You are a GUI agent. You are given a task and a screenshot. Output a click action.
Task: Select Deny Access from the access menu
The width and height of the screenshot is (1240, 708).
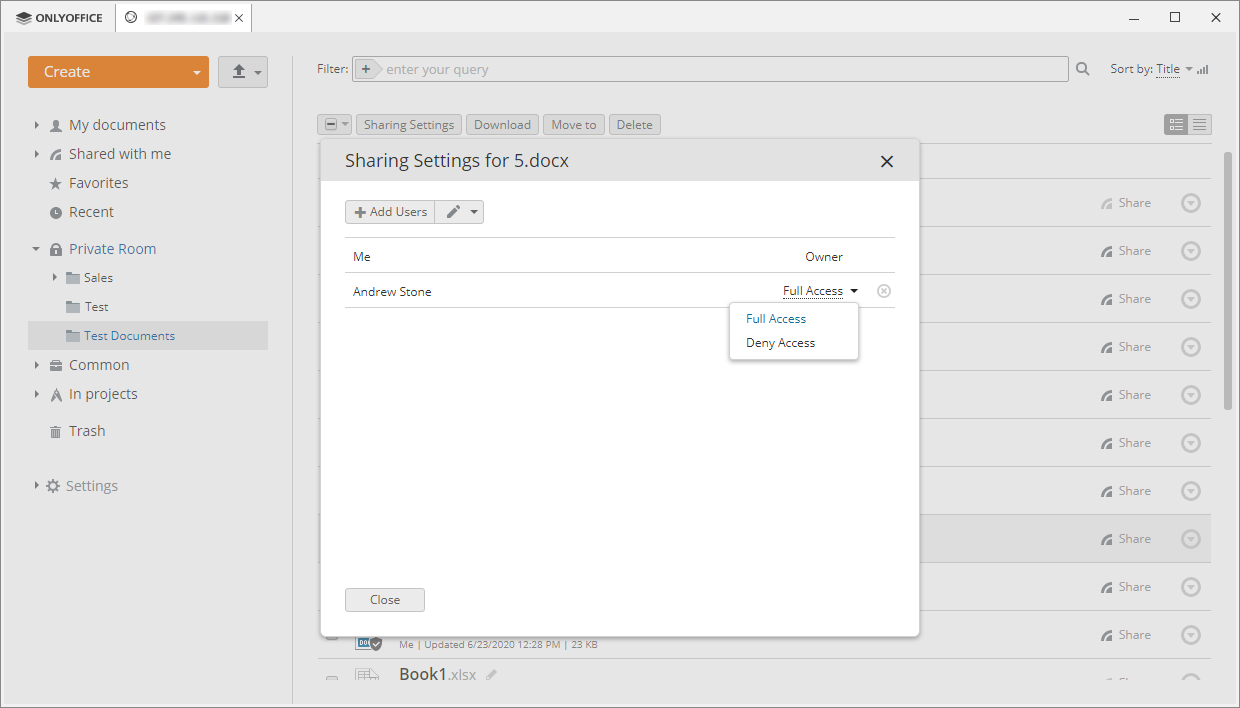pos(780,342)
